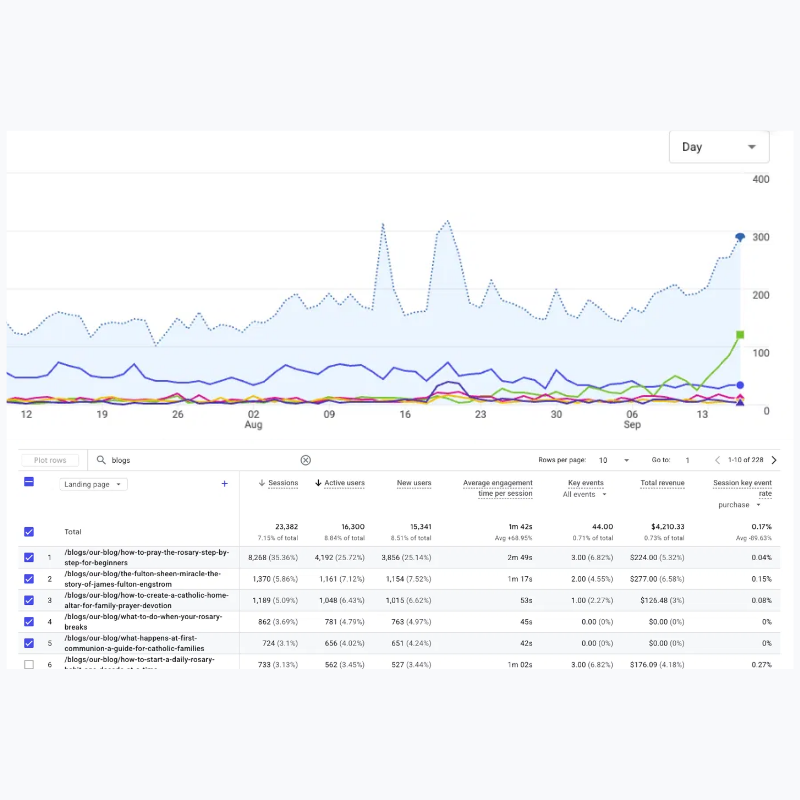
Task: Click the total revenue value $4,210.33
Action: point(667,527)
